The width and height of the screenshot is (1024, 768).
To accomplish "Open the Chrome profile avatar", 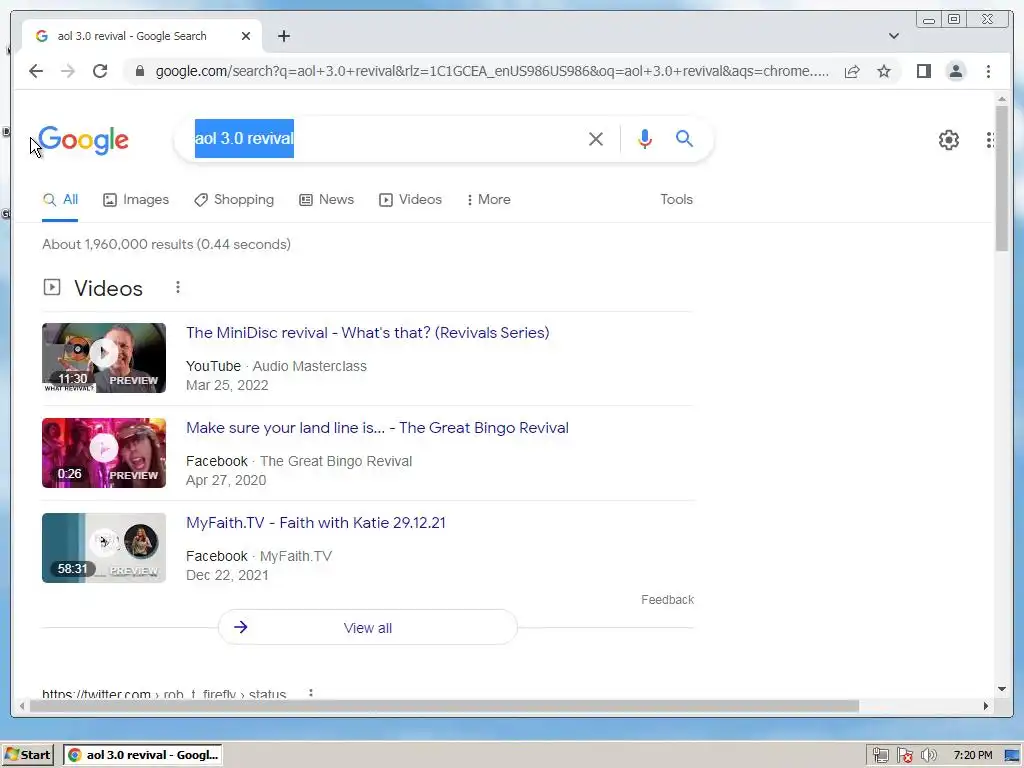I will tap(955, 71).
